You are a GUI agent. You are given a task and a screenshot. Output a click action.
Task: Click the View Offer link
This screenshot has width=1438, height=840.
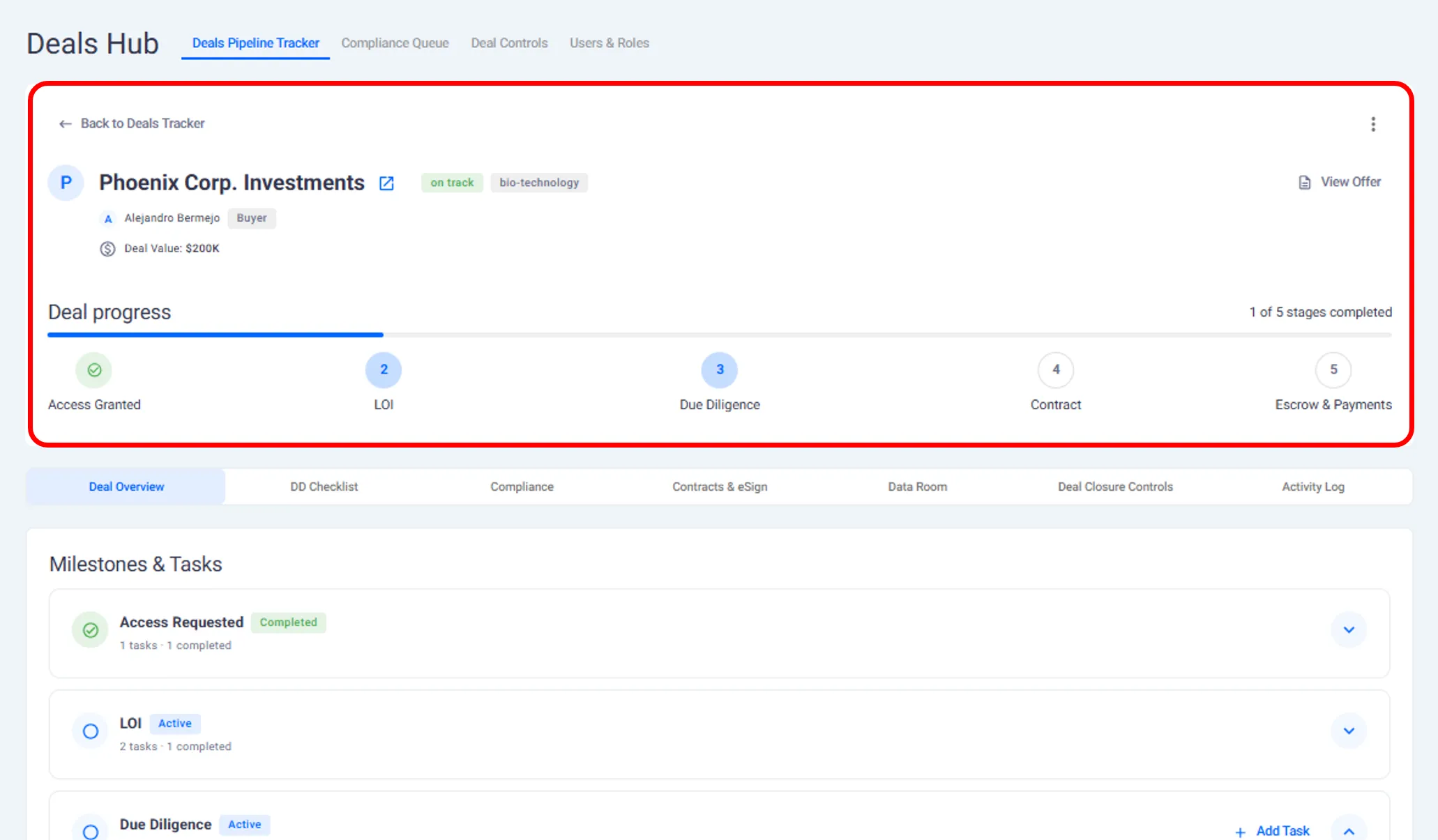1350,182
